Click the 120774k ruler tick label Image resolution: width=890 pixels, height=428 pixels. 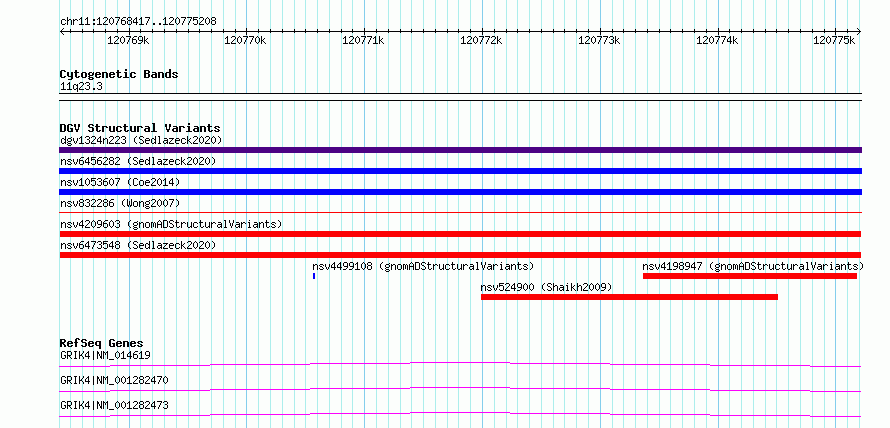717,40
